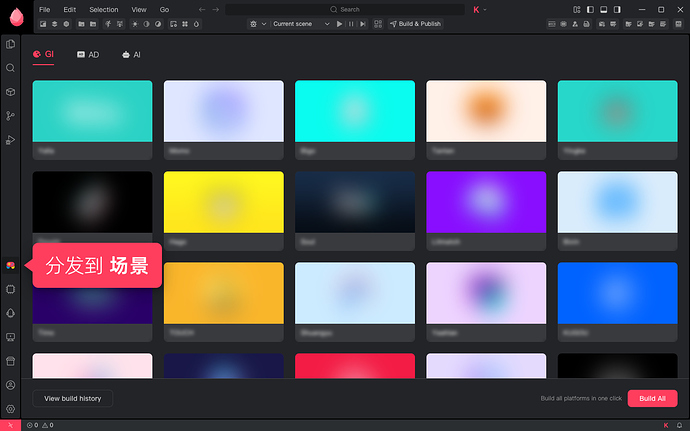Screen dimensions: 690x431
Task: Open the 3D cube assets panel in sidebar
Action: [x=11, y=92]
